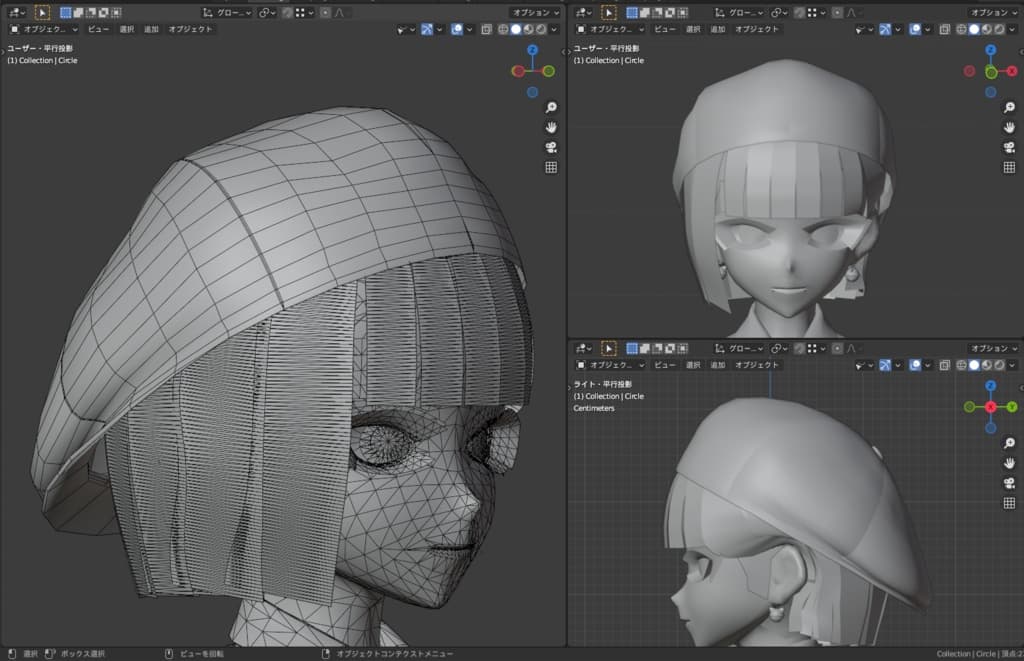Toggle X-ray mode in the left wireframe viewport
The image size is (1024, 661).
click(487, 29)
